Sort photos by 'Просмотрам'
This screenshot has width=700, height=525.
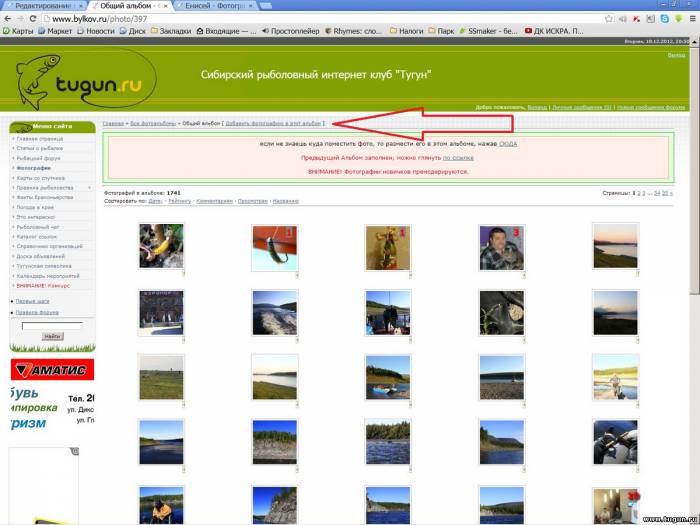(x=253, y=201)
